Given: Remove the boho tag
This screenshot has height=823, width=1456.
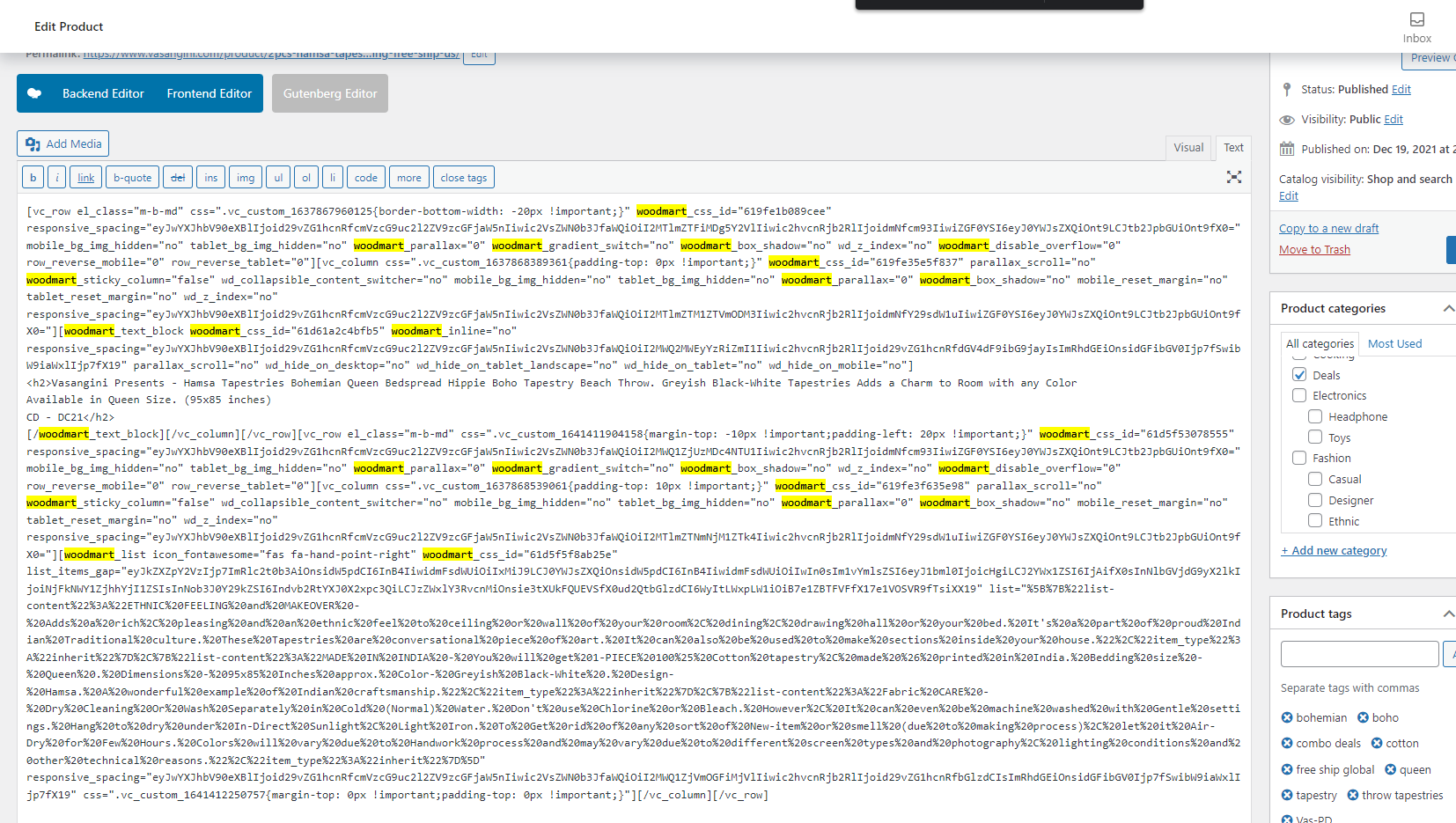Looking at the screenshot, I should (x=1364, y=717).
